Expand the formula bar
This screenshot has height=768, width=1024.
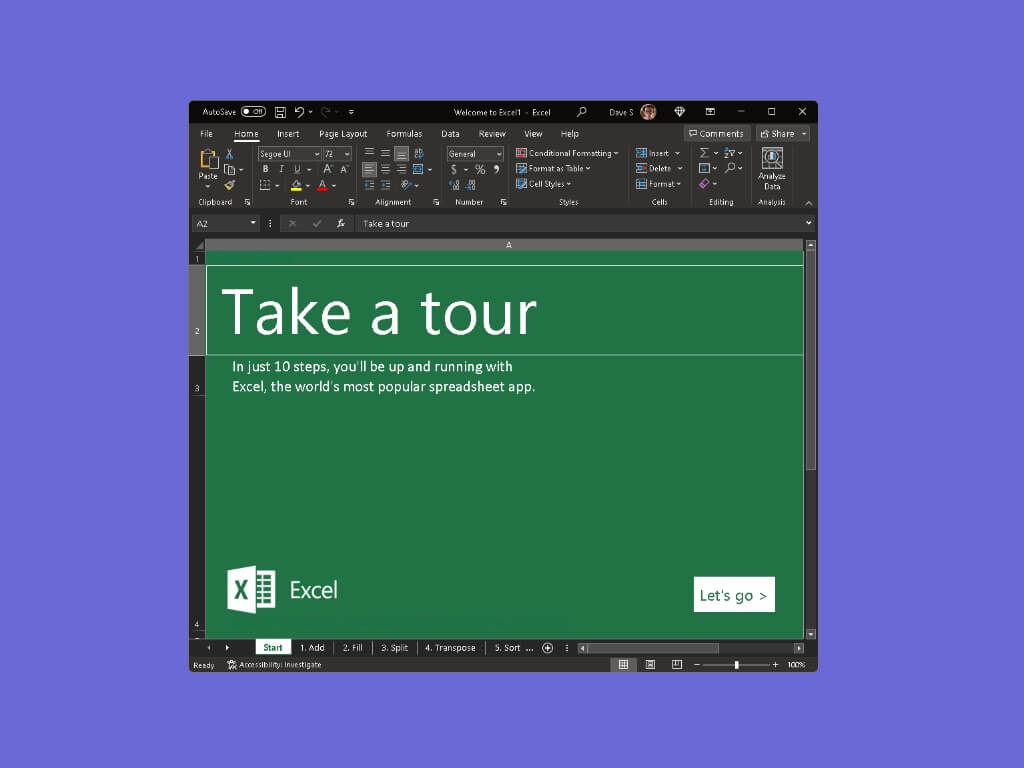(808, 223)
